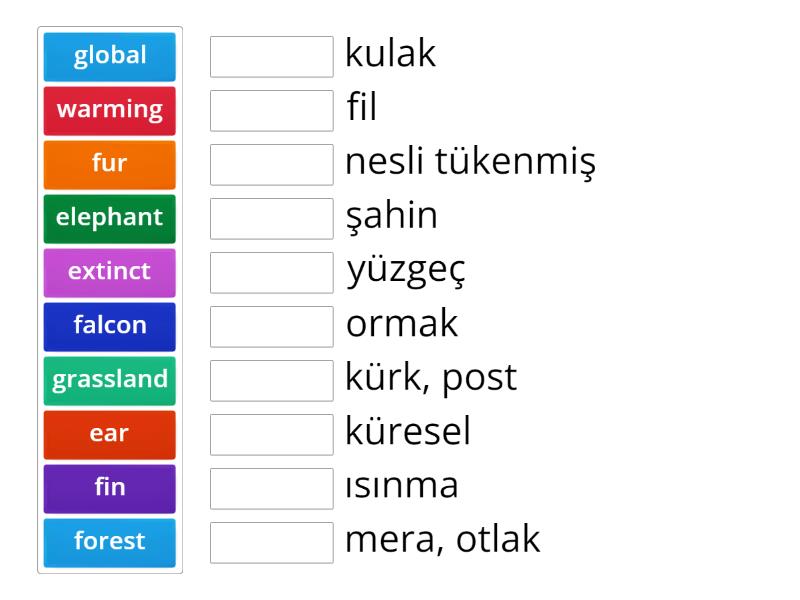Click the blank box for 'nesli tükenmiş'

tap(272, 165)
